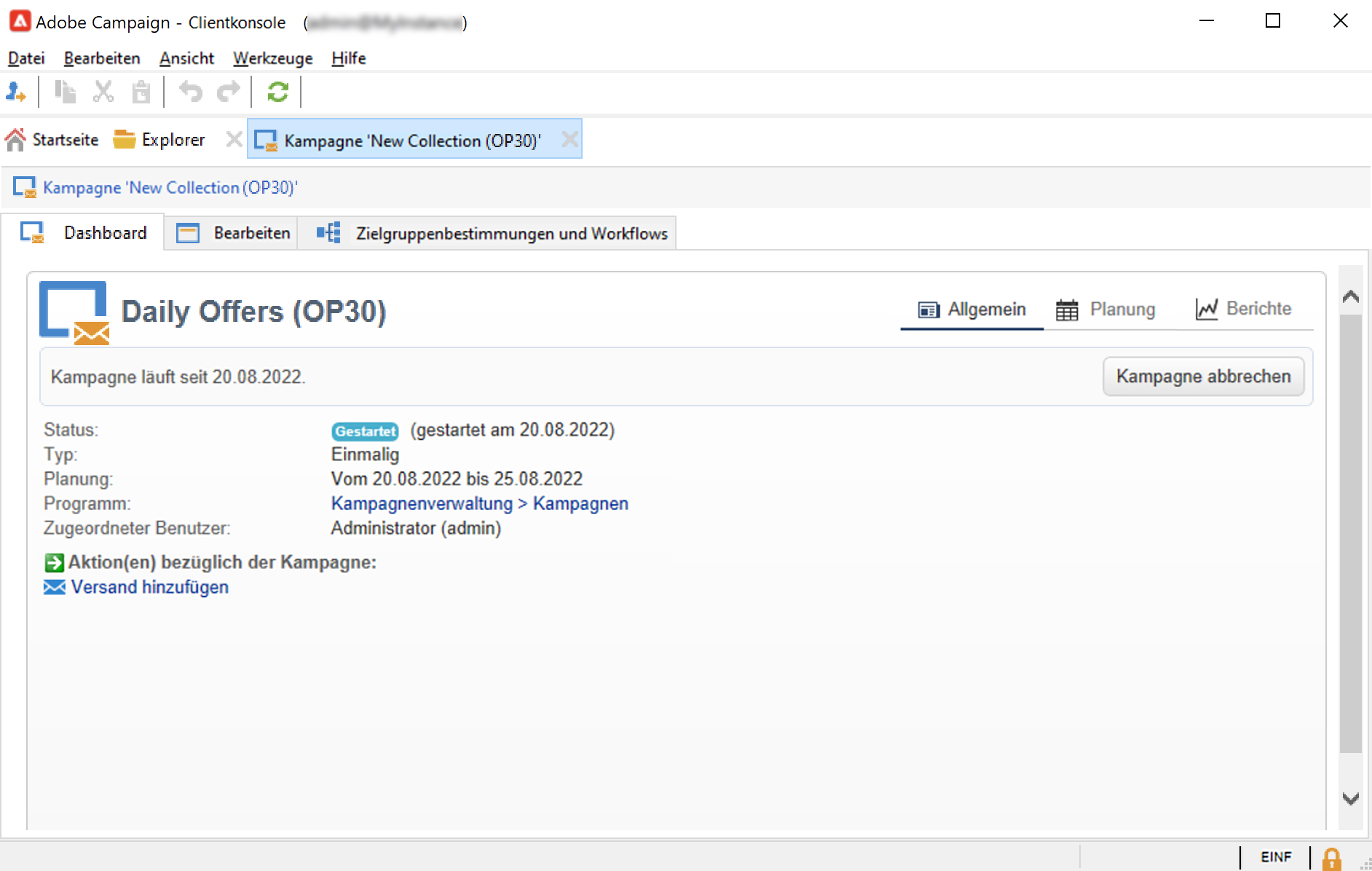1372x871 pixels.
Task: Close the Kampagne 'New Collection (OP30)' tab
Action: [570, 139]
